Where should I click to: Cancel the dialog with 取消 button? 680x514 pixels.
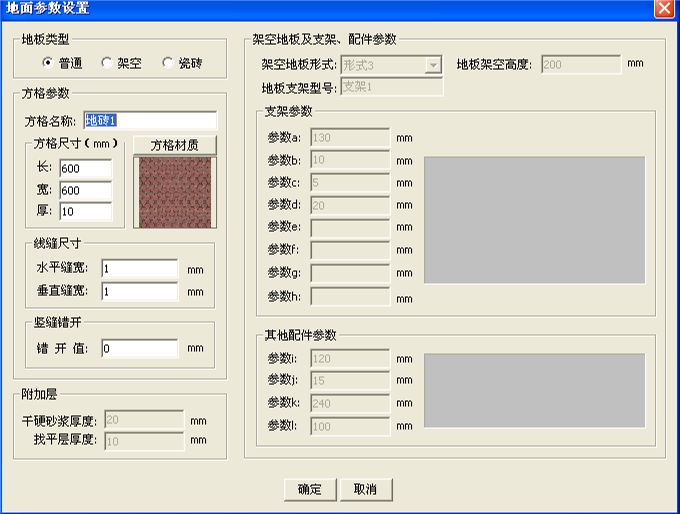click(x=366, y=489)
